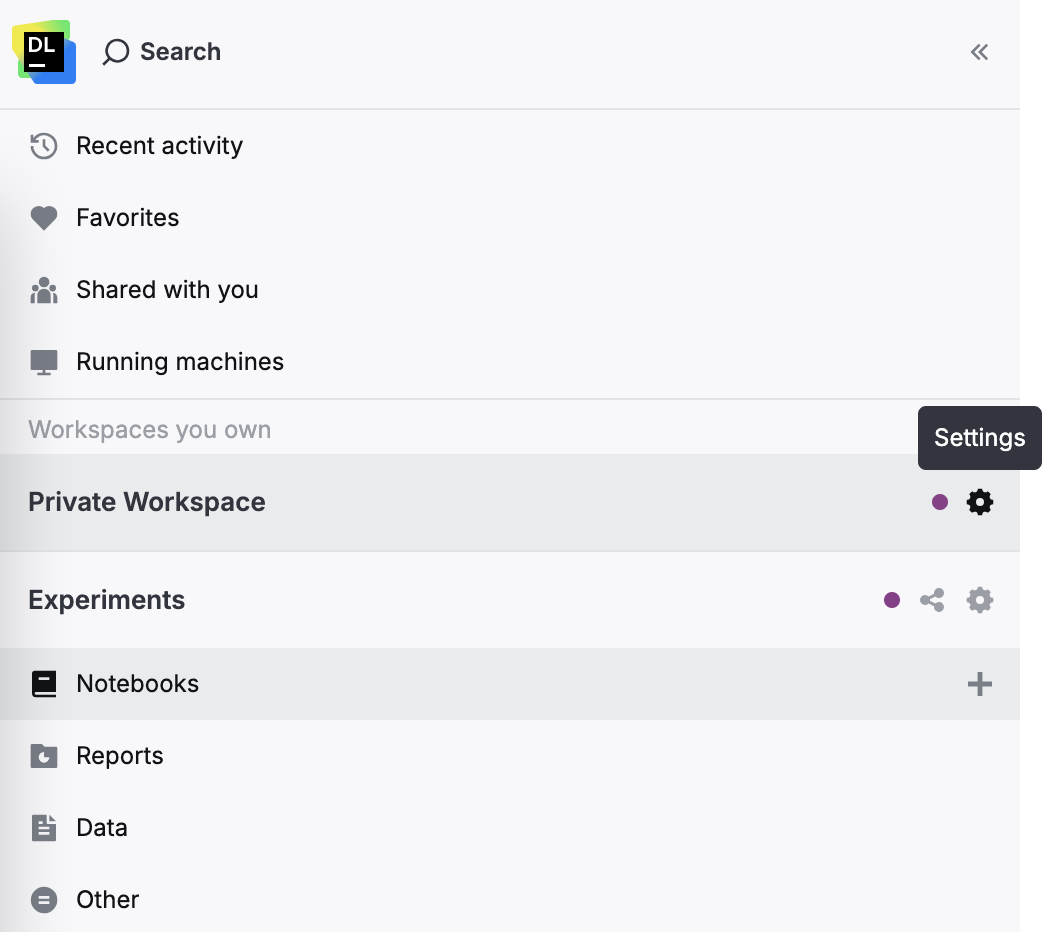Click the purple status dot next to Experiments

coord(891,600)
